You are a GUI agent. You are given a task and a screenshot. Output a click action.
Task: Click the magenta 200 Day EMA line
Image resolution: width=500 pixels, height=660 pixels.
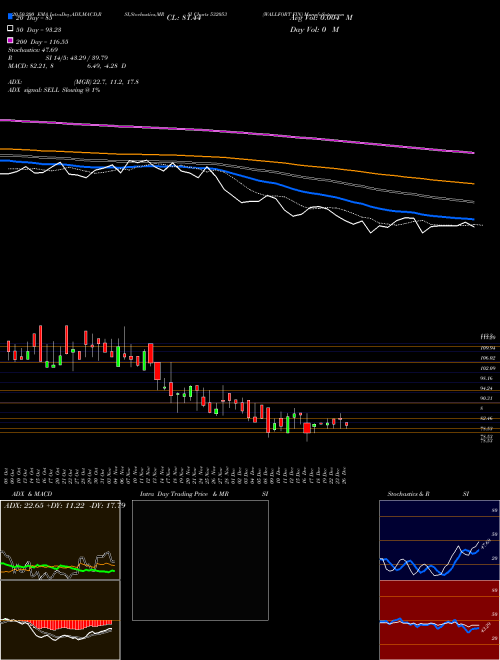point(237,132)
